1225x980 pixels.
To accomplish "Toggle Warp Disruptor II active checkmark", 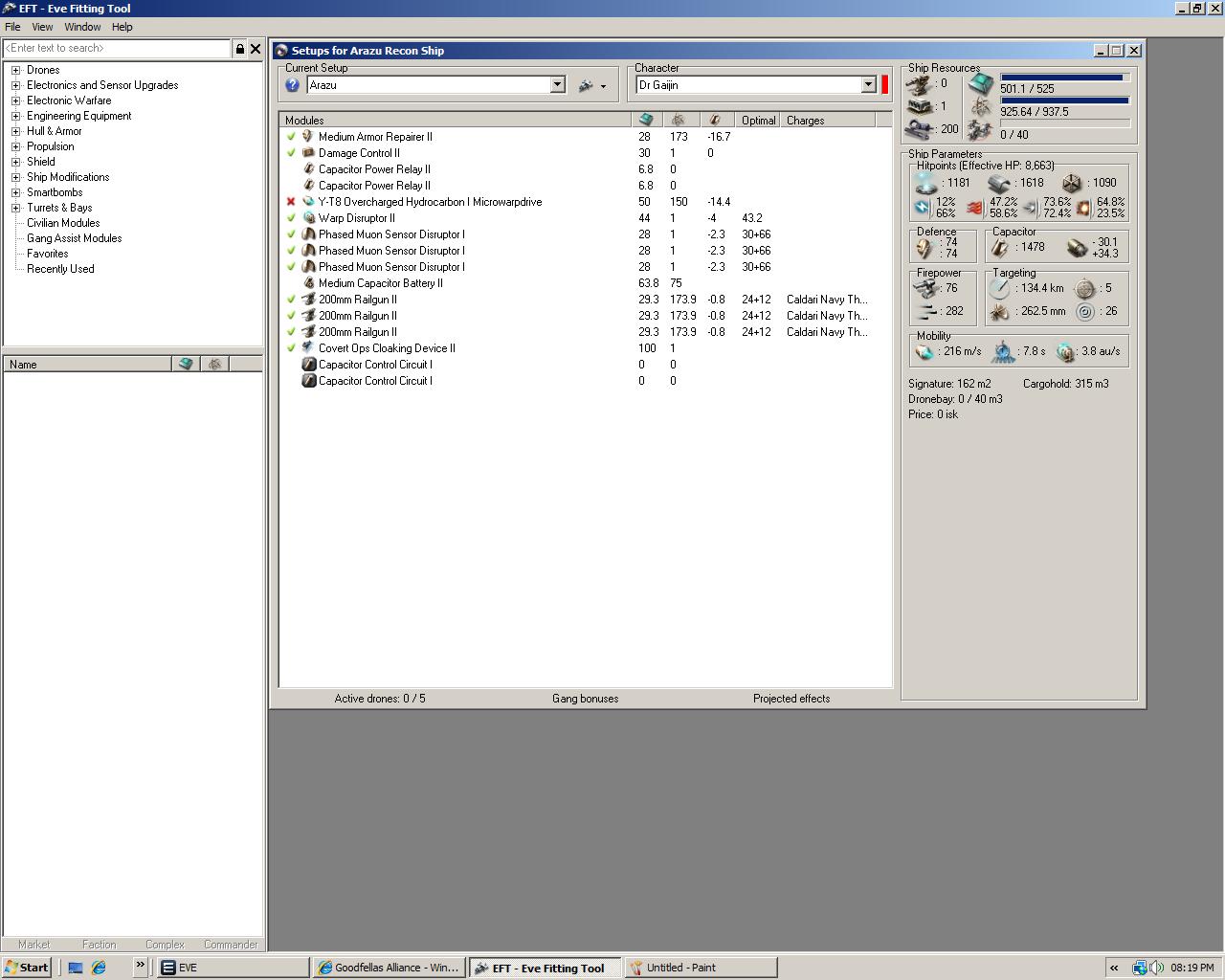I will tap(291, 218).
